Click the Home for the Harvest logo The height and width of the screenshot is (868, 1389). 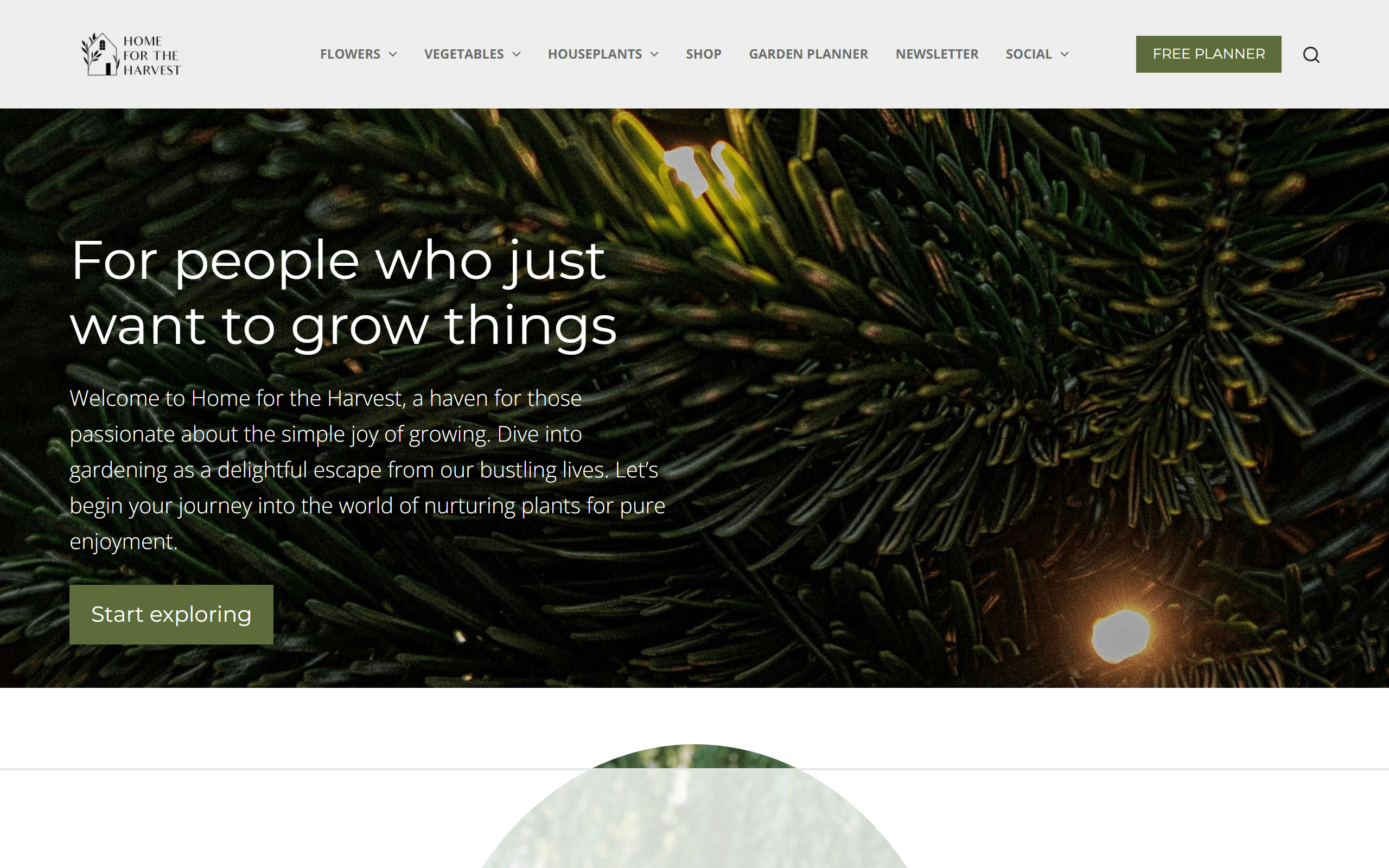click(131, 54)
